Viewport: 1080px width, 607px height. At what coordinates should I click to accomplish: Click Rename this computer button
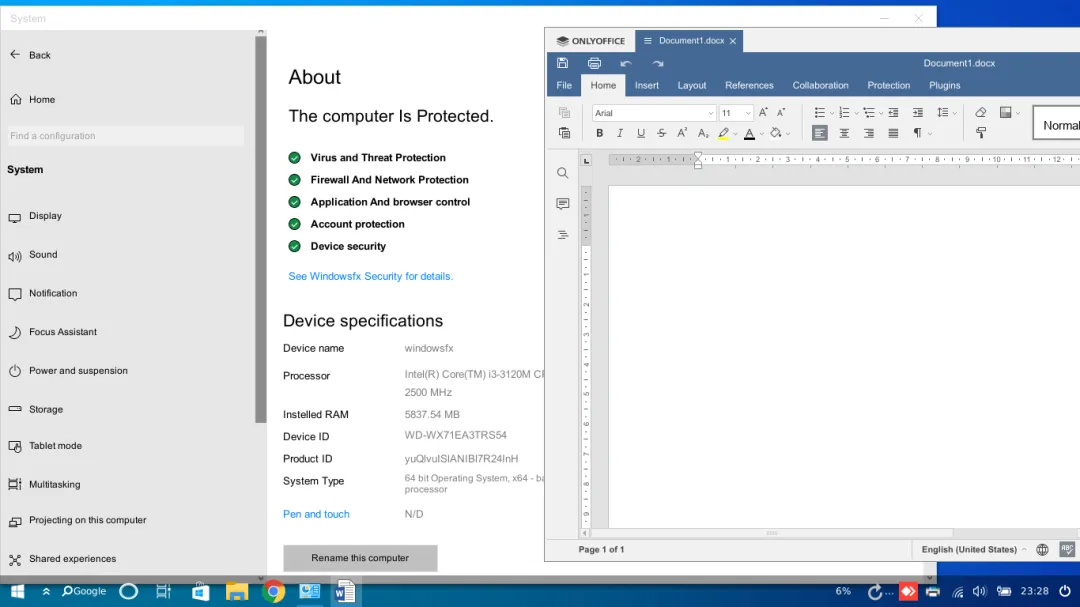[x=360, y=558]
